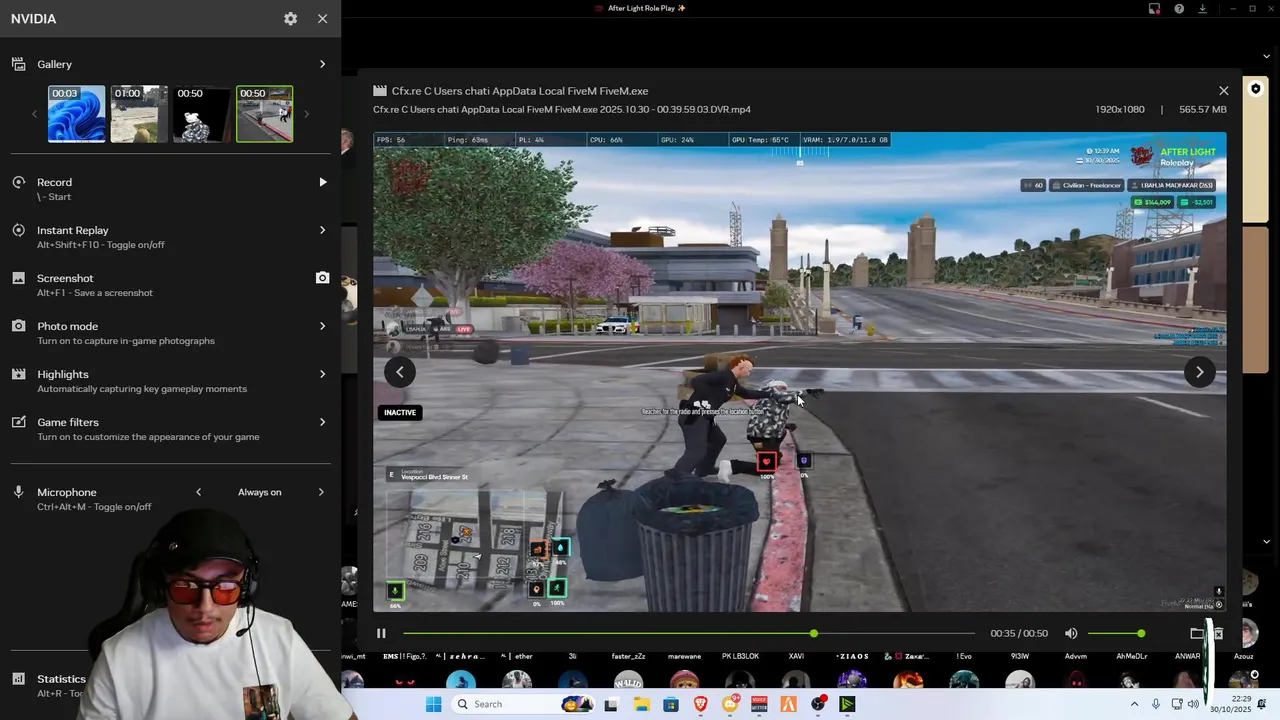Switch microphone mode with left chevron
This screenshot has height=720, width=1280.
[x=198, y=492]
